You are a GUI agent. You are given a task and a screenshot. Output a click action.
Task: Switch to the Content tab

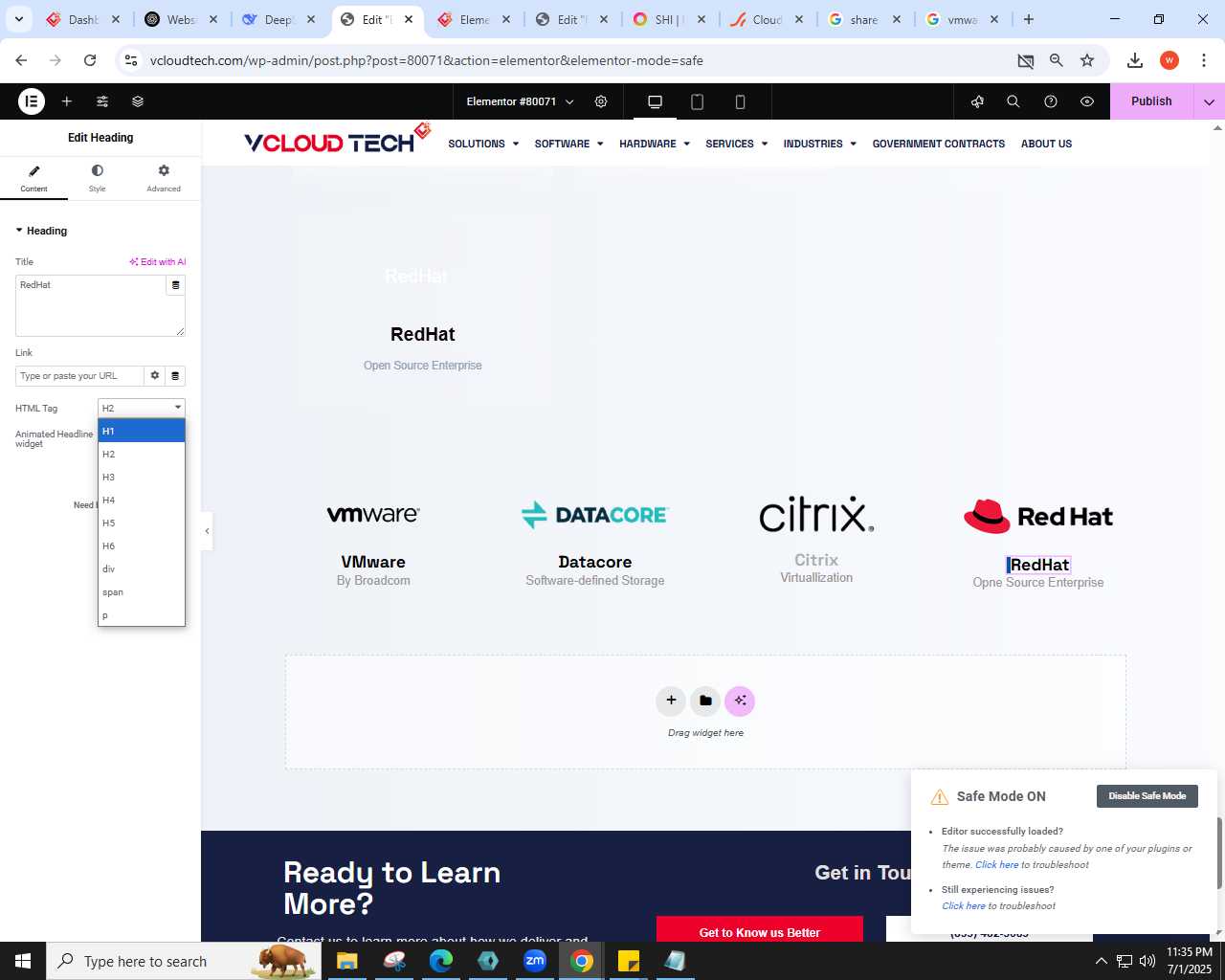[33, 178]
